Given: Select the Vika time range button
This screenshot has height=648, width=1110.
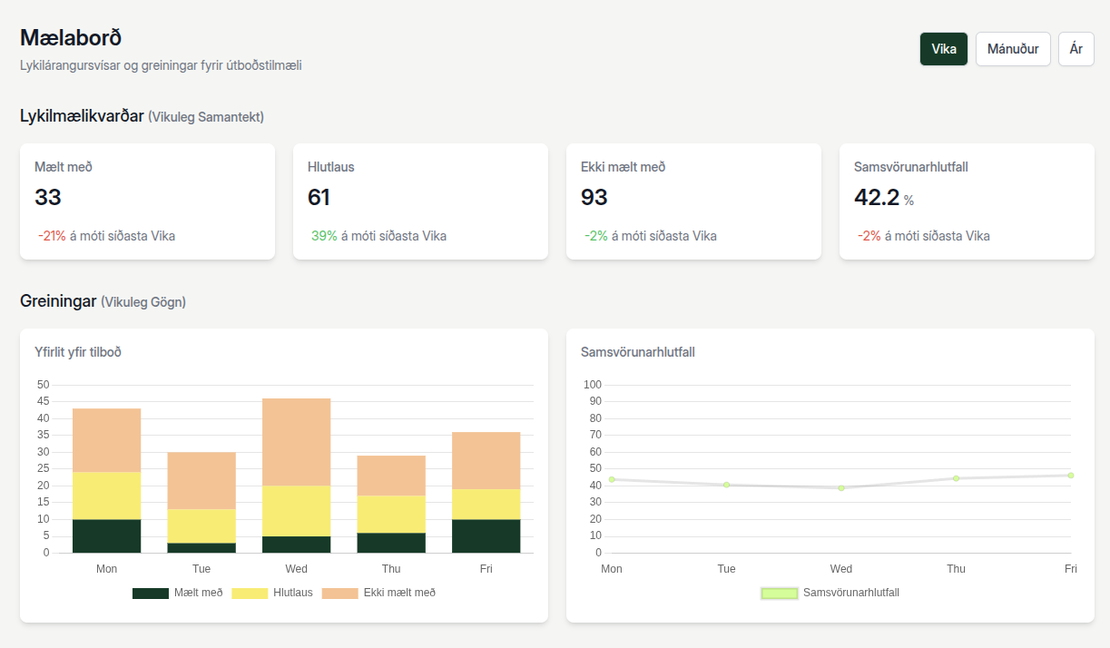Looking at the screenshot, I should [943, 49].
